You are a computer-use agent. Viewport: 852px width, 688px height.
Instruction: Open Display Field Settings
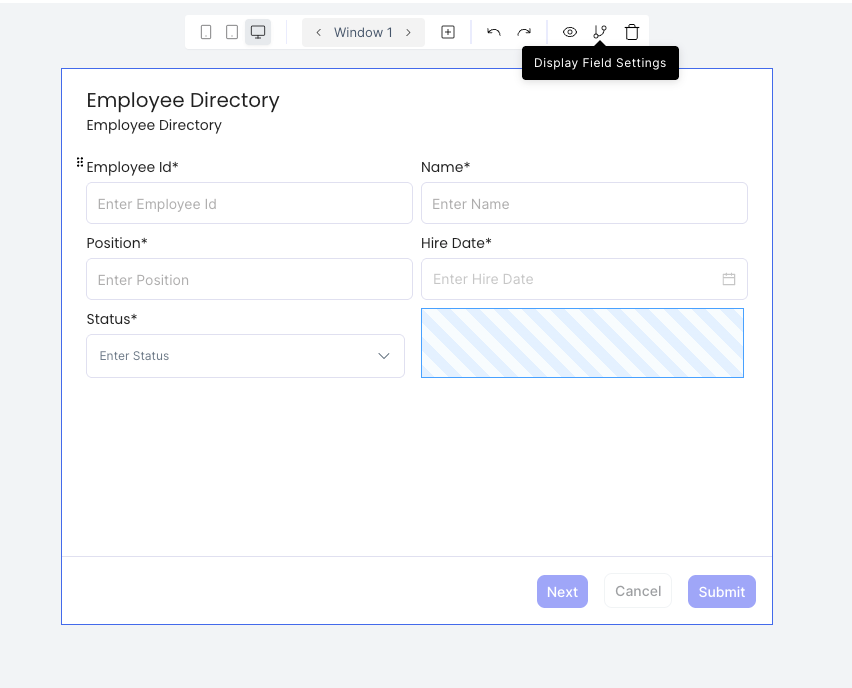600,32
